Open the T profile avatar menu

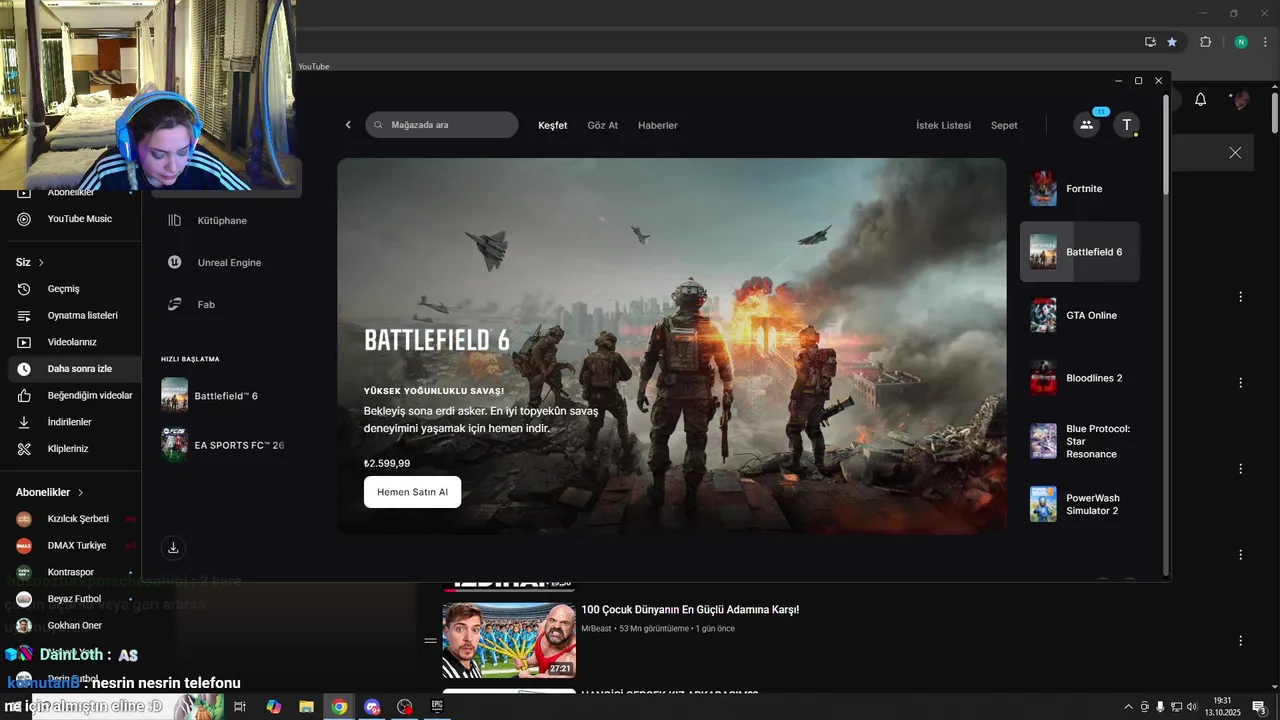(x=1127, y=125)
